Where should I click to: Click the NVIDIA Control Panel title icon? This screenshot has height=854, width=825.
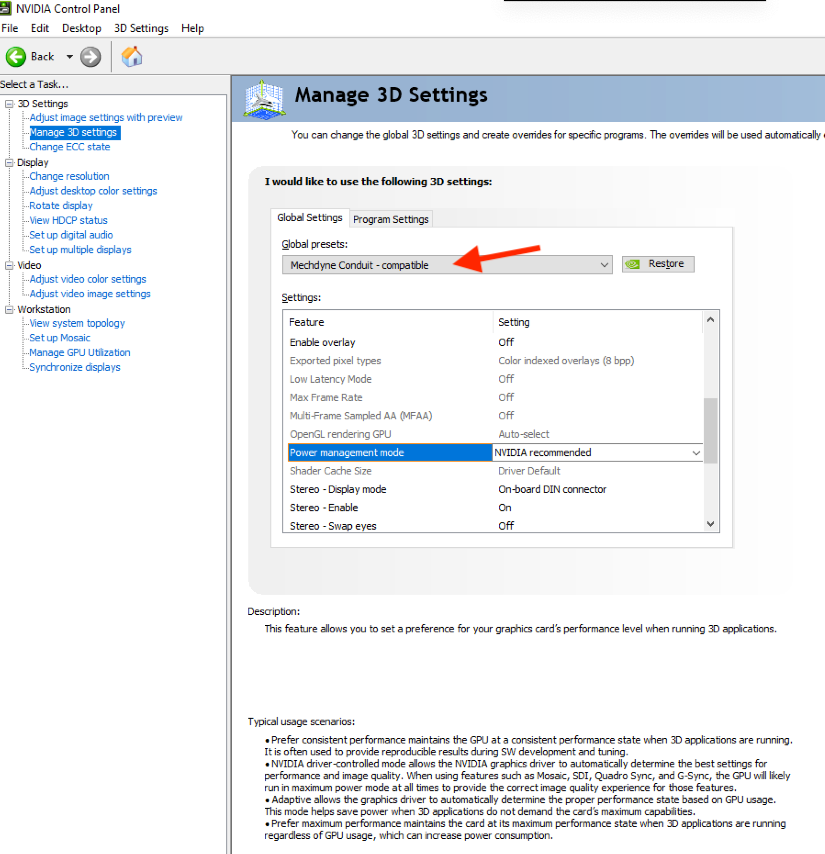(8, 9)
